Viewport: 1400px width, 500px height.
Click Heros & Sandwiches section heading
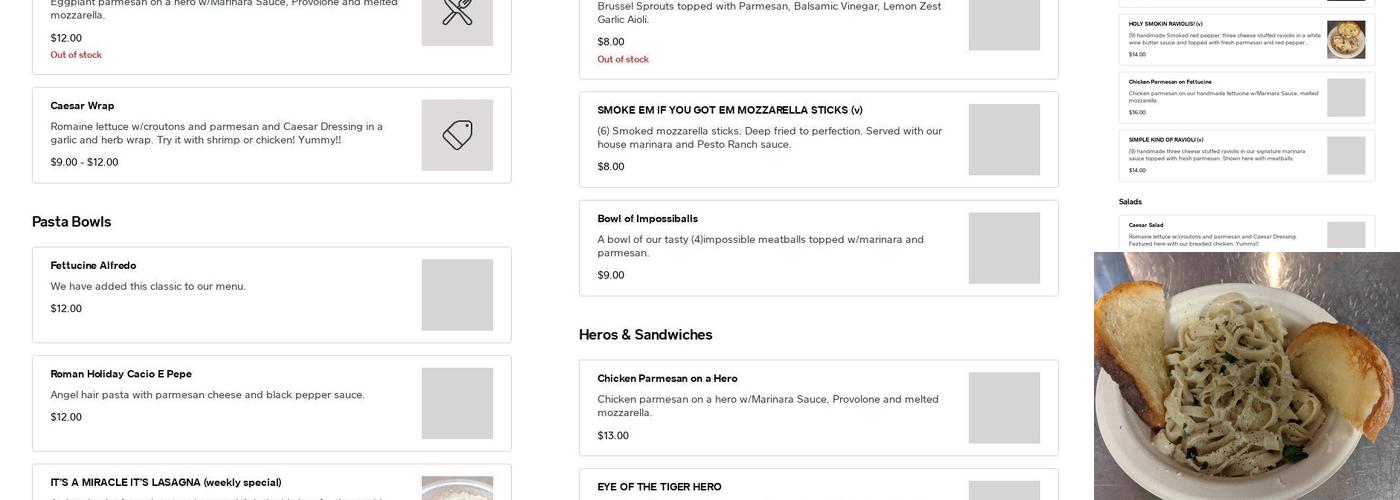[x=645, y=335]
